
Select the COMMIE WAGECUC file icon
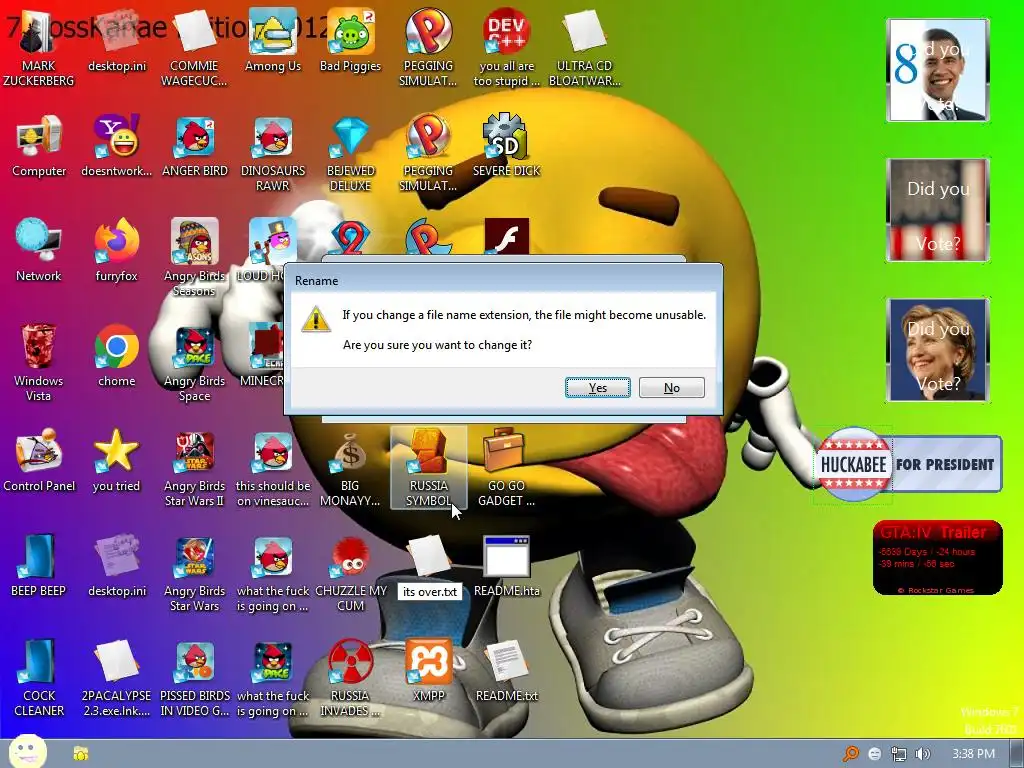click(194, 47)
